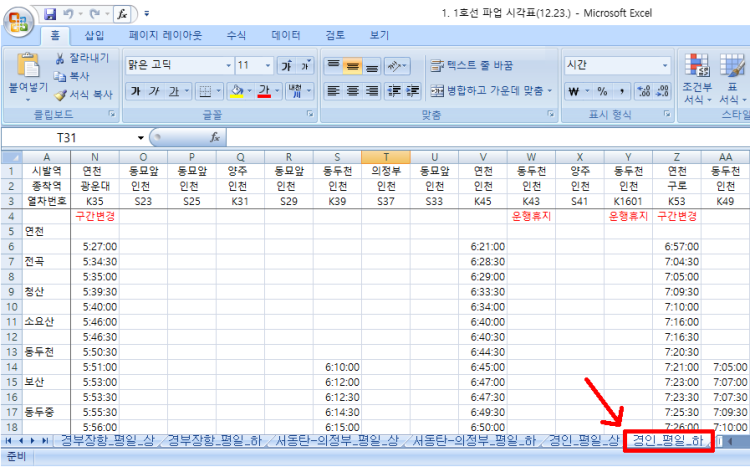Screen dimensions: 750x467
Task: Apply the yellow fill color bucket
Action: coord(235,91)
